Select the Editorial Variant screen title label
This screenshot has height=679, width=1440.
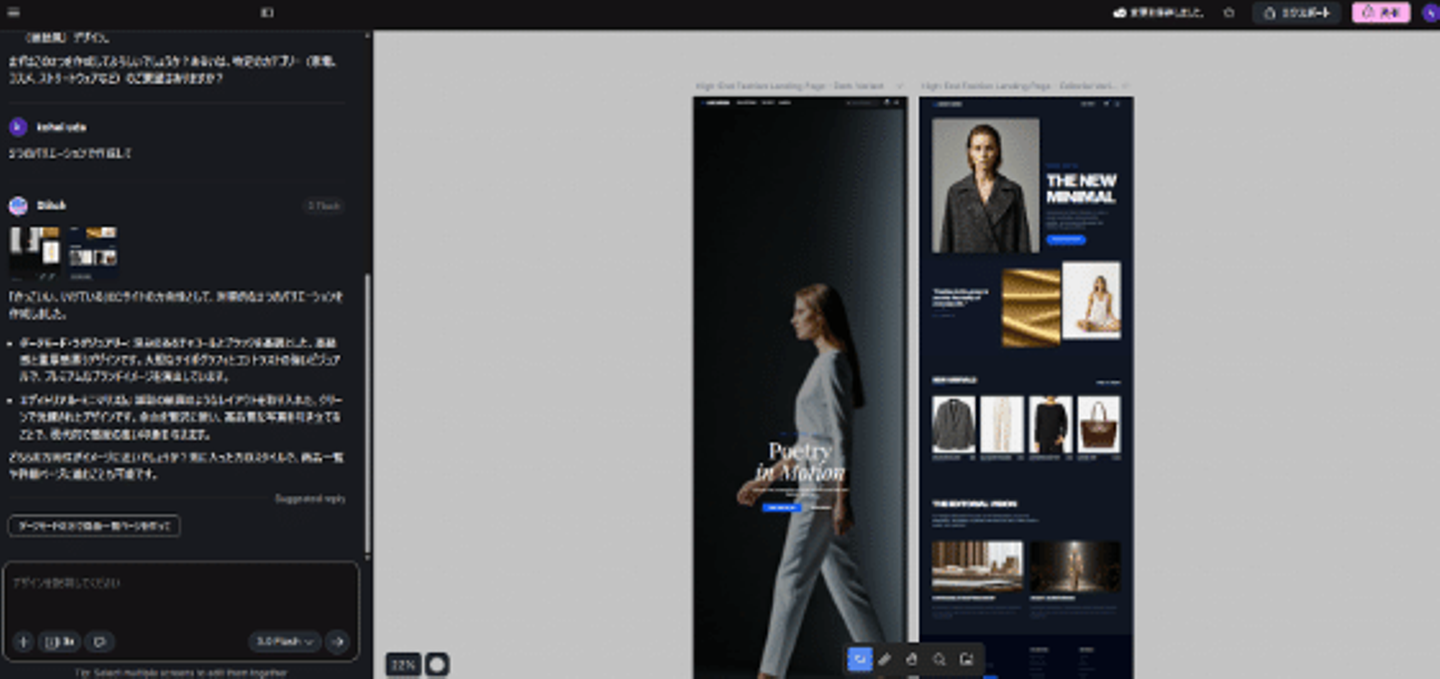point(1018,87)
